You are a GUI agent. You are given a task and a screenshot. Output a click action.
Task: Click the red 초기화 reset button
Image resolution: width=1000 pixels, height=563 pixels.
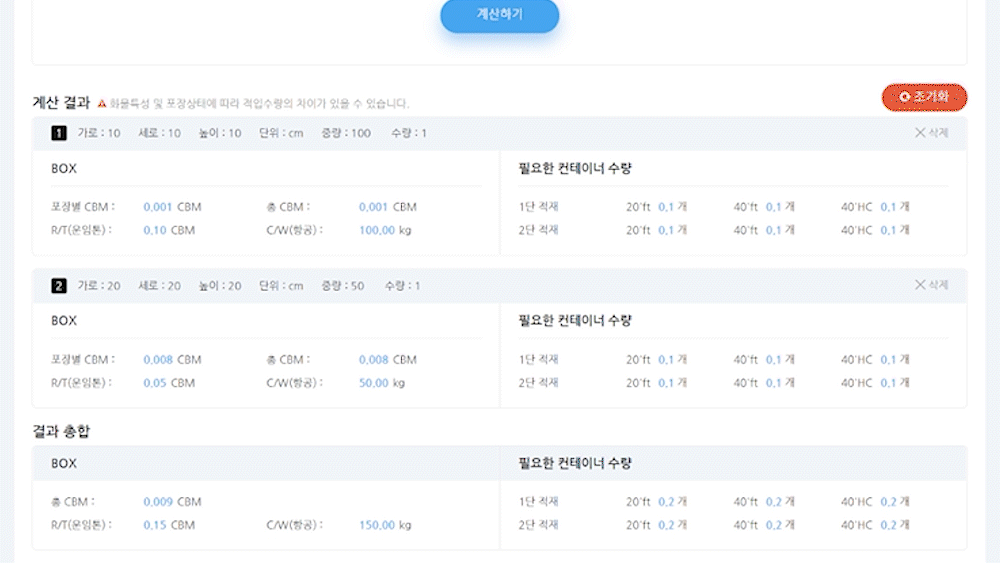(924, 97)
